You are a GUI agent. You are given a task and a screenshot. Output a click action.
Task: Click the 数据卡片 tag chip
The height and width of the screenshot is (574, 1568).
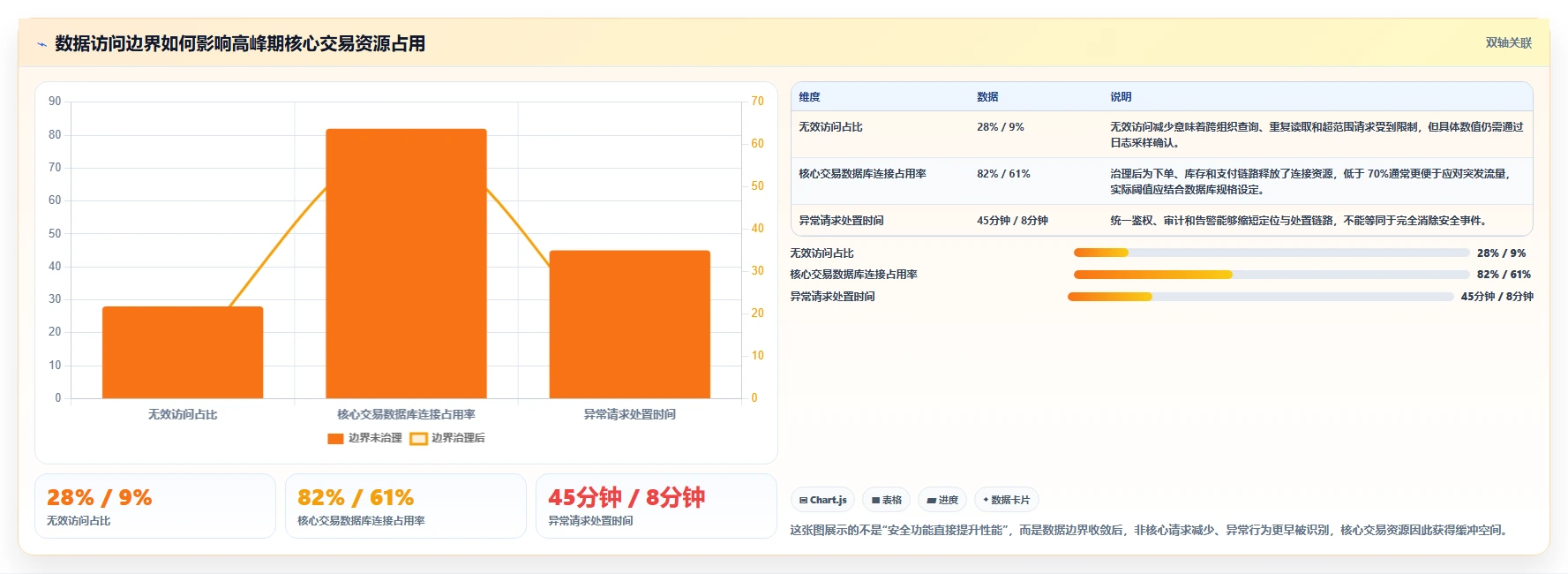(x=1007, y=500)
